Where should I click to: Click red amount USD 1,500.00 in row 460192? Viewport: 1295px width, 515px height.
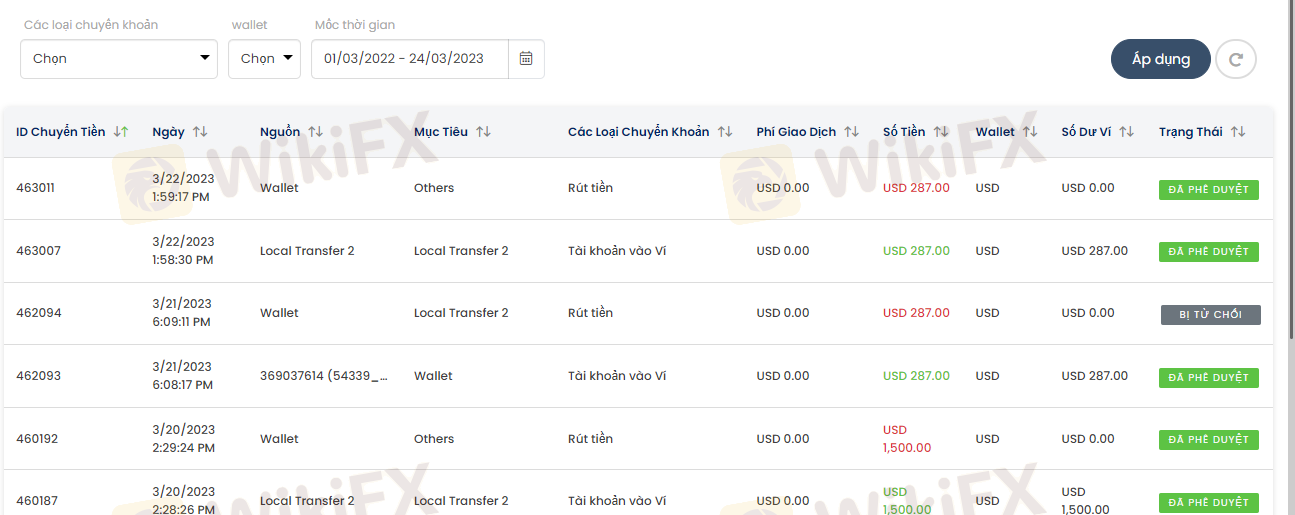(907, 439)
